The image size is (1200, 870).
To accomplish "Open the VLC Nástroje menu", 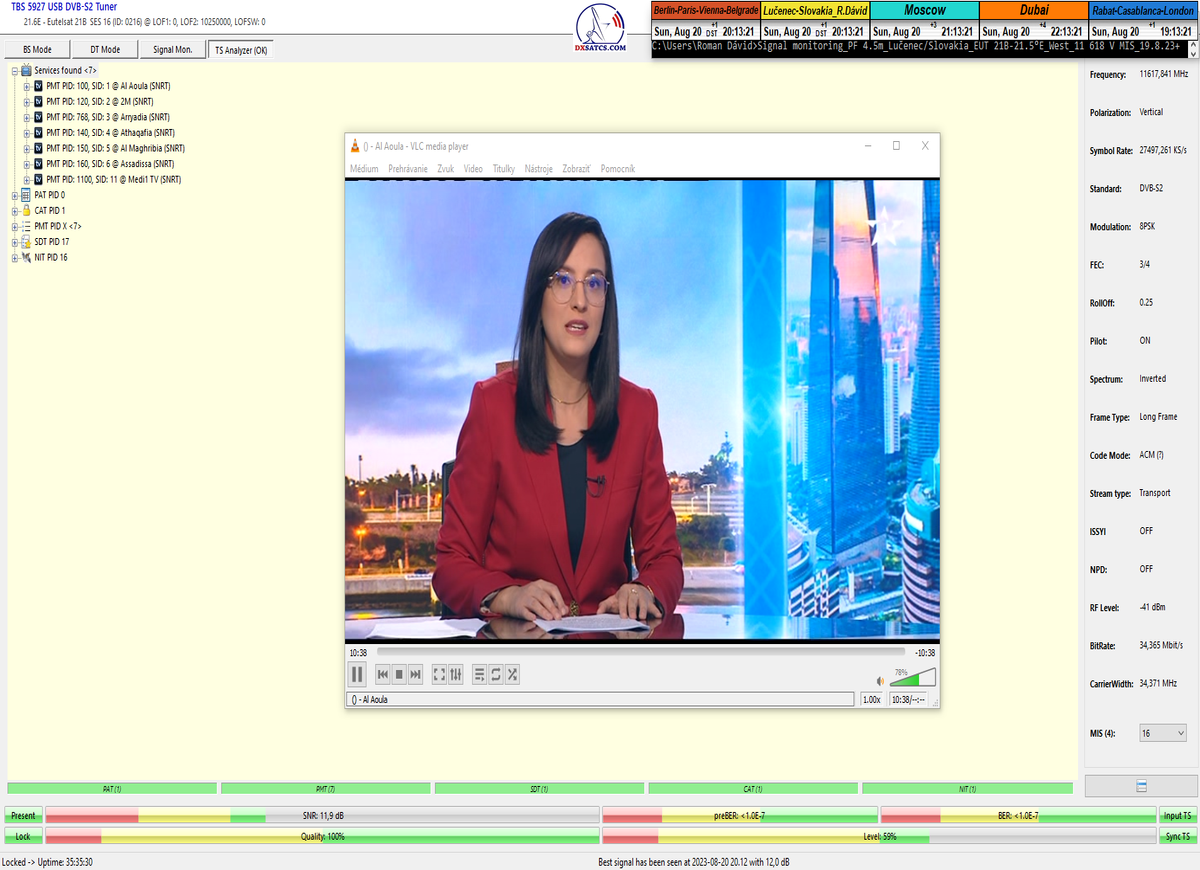I will [x=538, y=169].
